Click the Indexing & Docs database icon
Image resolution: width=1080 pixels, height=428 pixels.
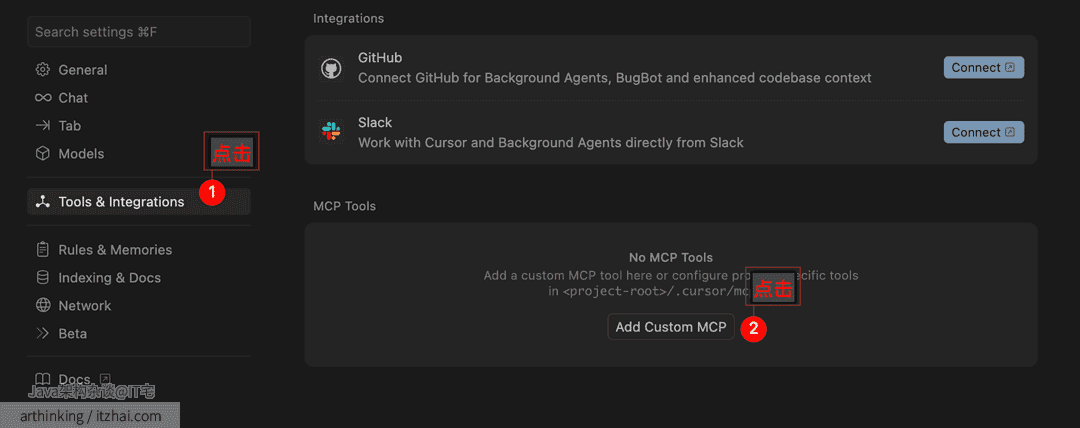(x=43, y=278)
